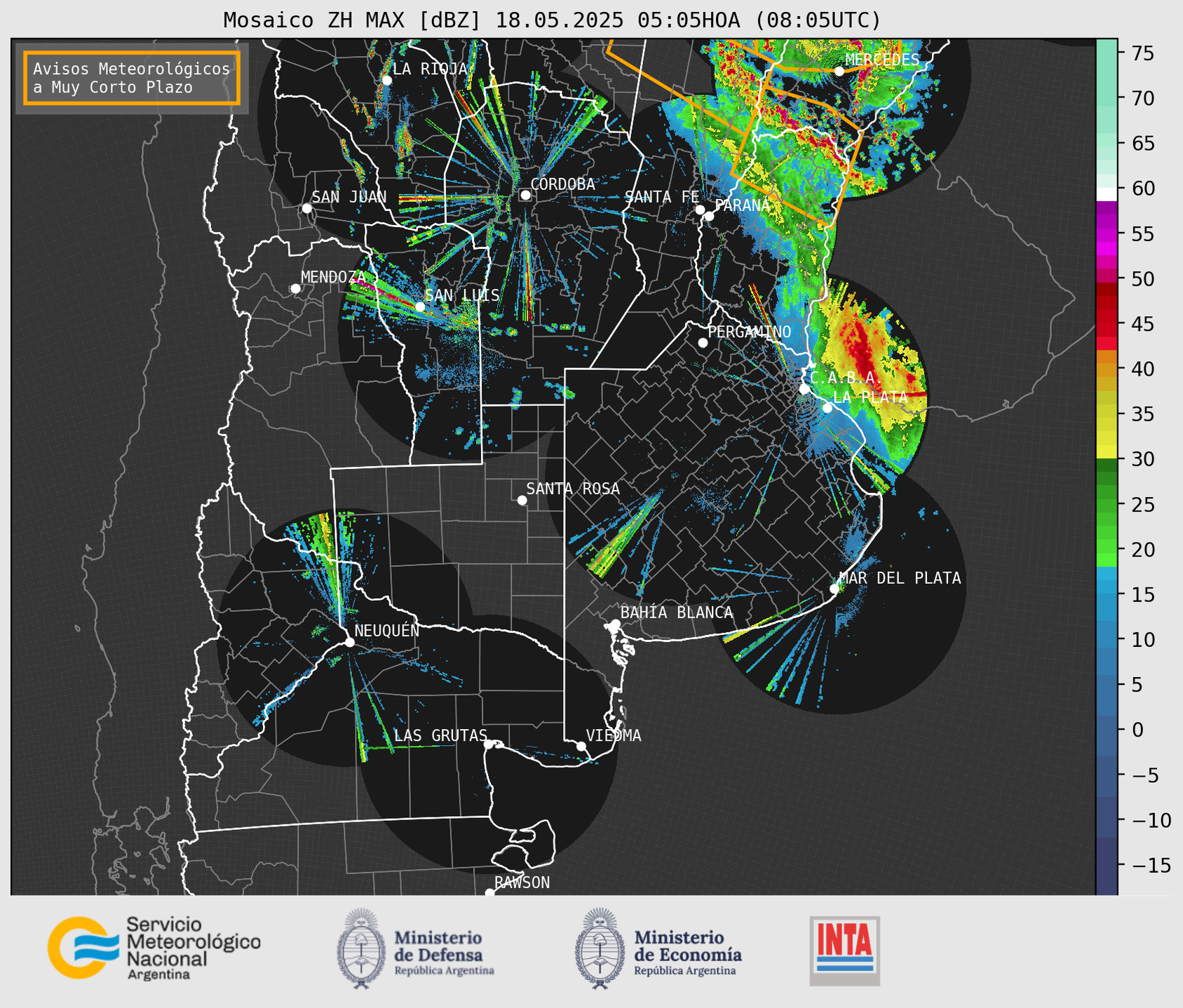Click the SANTA ROSA city marker dot
This screenshot has height=1008, width=1183.
[522, 500]
